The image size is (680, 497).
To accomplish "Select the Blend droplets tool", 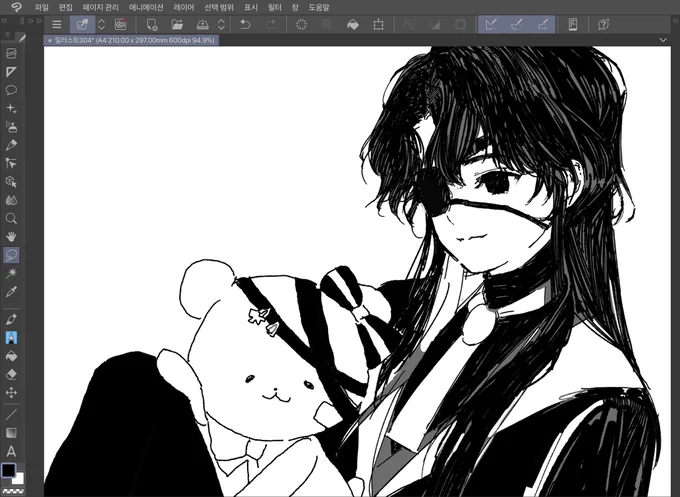I will (x=11, y=200).
